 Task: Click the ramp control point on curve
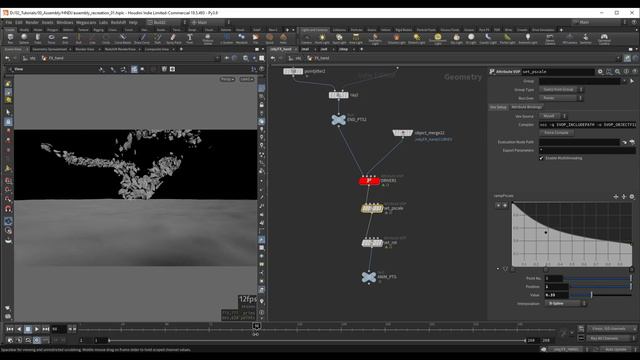tap(546, 233)
